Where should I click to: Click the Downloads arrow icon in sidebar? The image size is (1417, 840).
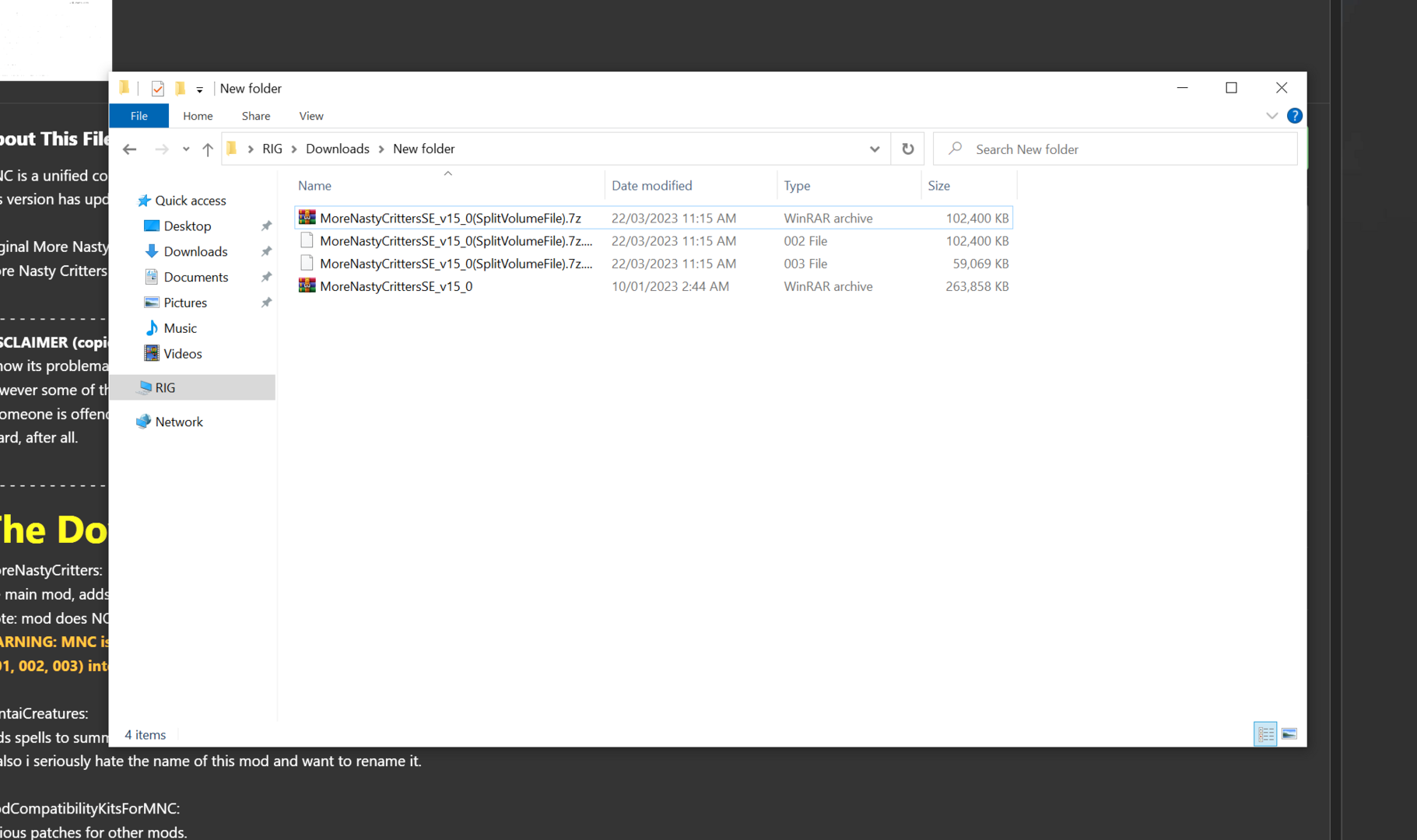[152, 252]
